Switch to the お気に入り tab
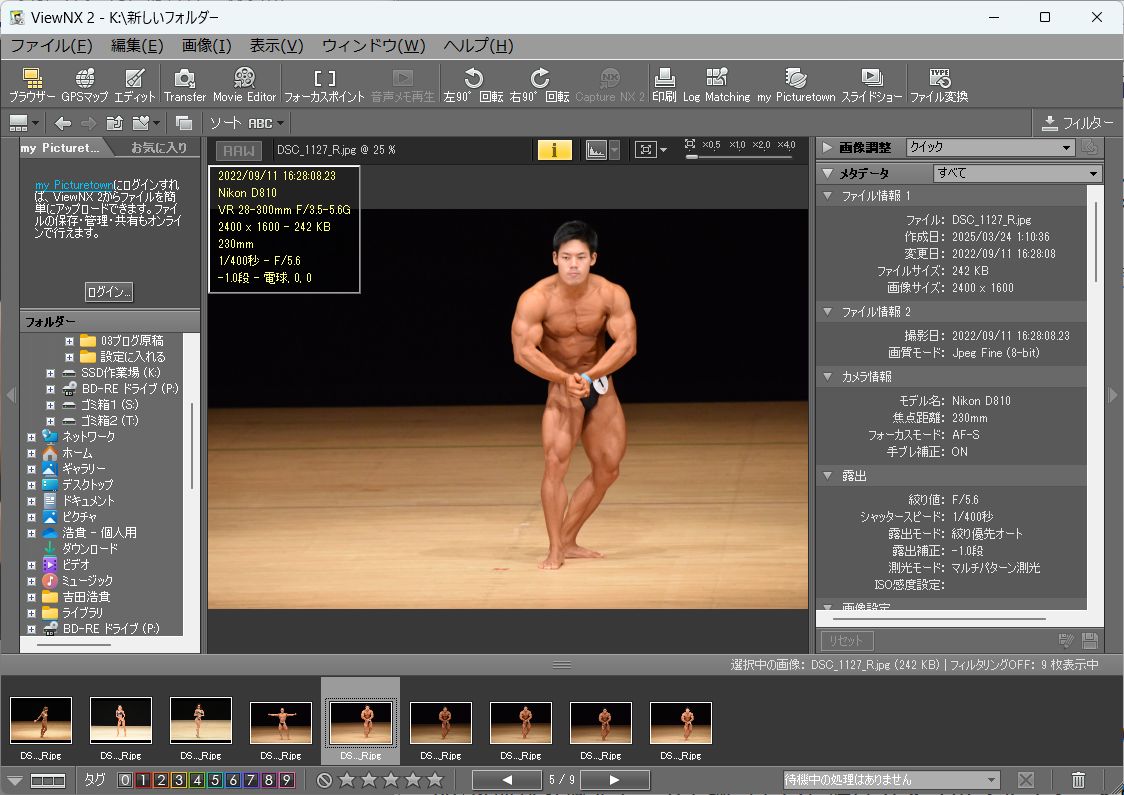The height and width of the screenshot is (795, 1124). 159,148
